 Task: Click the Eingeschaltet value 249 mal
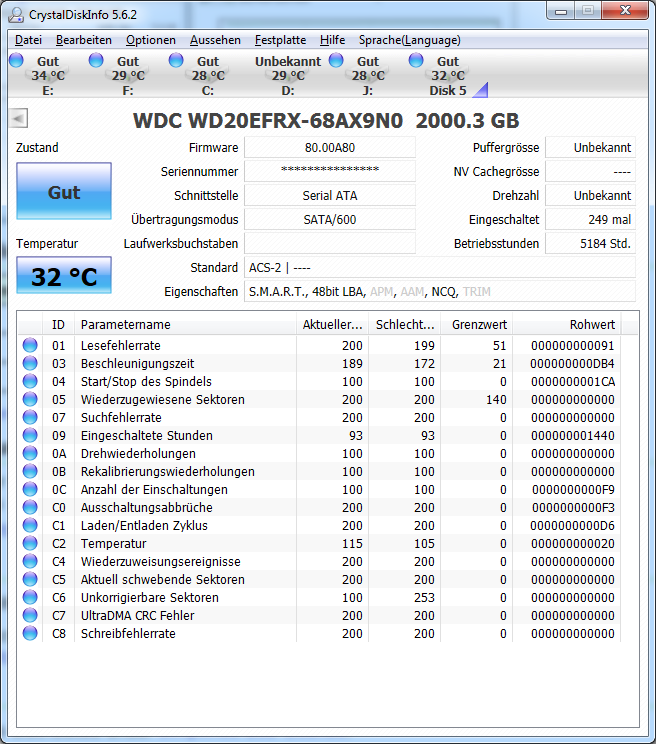coord(591,220)
